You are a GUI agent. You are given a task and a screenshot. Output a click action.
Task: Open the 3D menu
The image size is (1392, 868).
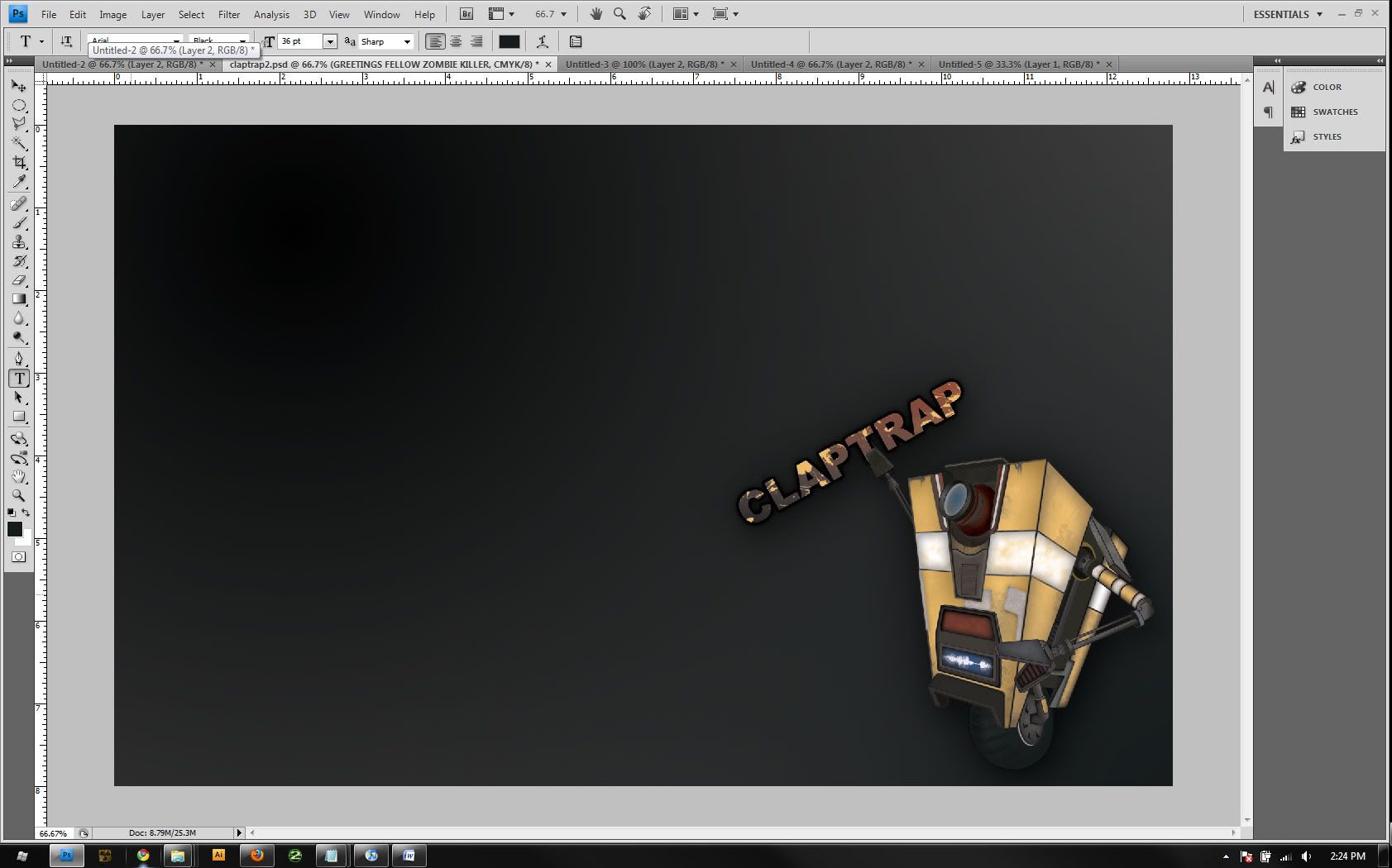(309, 14)
